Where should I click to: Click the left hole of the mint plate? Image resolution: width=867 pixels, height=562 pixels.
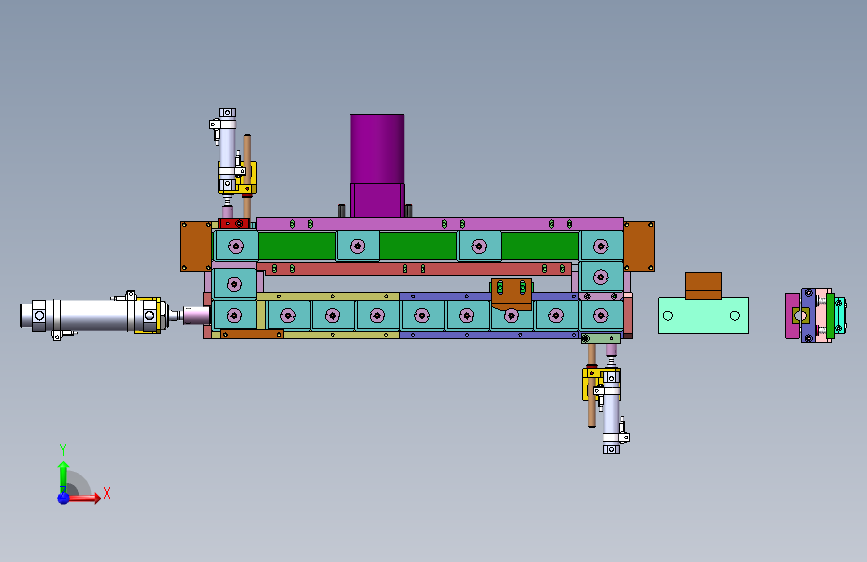(668, 316)
